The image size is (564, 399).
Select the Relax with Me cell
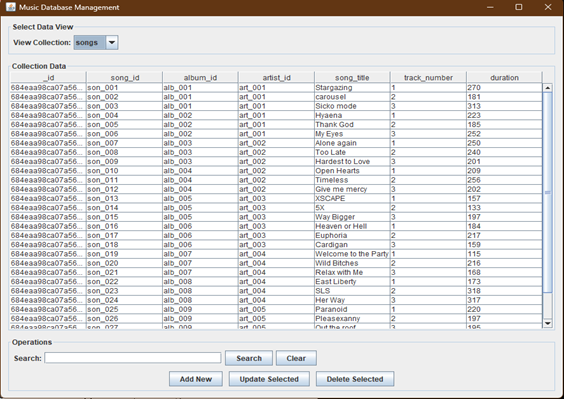tap(352, 272)
